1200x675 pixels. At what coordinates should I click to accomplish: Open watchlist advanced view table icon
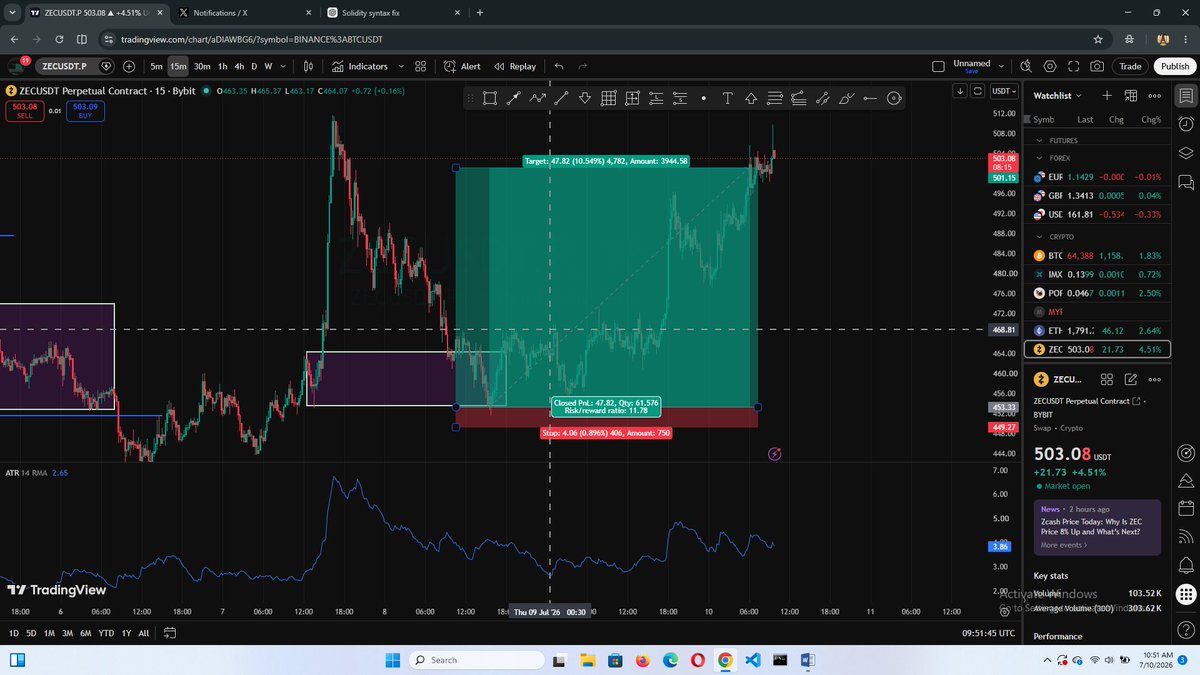coord(1131,96)
